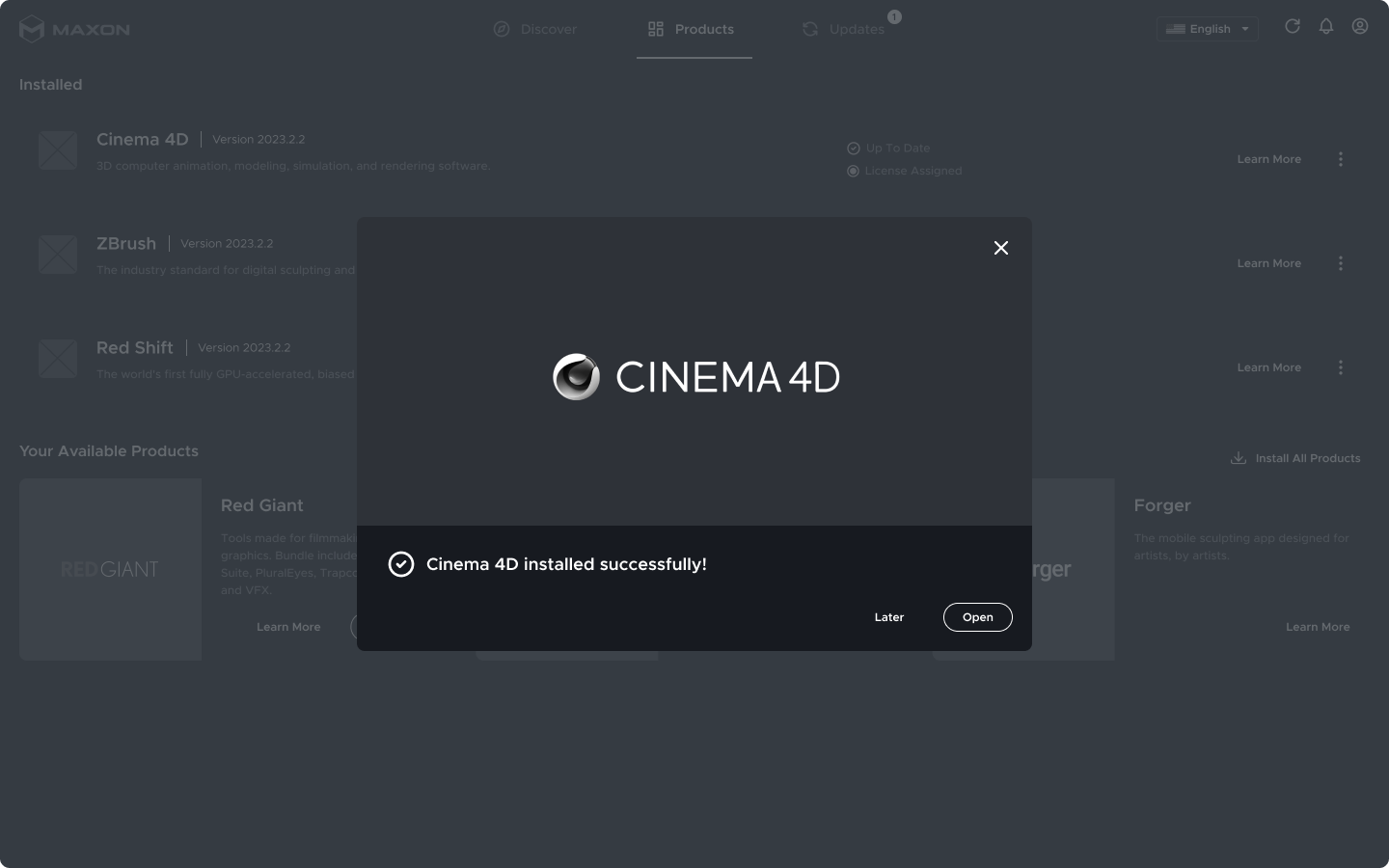
Task: Click the ZBrush product thumbnail icon
Action: coord(58,255)
